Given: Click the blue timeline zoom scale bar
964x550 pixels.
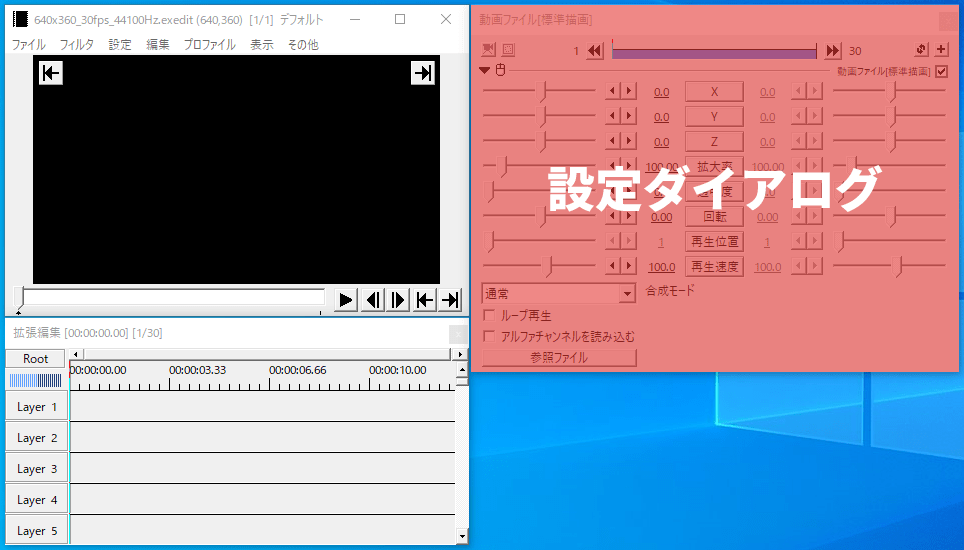Looking at the screenshot, I should click(35, 380).
